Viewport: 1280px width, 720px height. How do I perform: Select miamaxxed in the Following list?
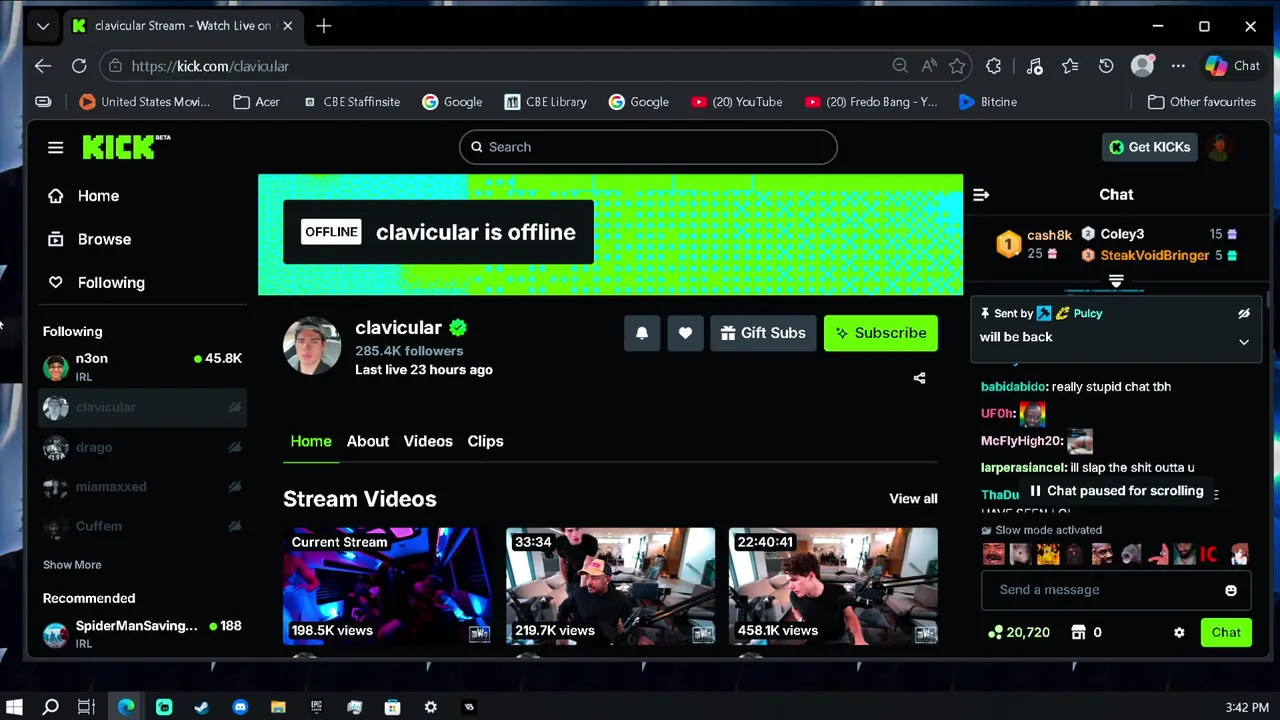142,487
